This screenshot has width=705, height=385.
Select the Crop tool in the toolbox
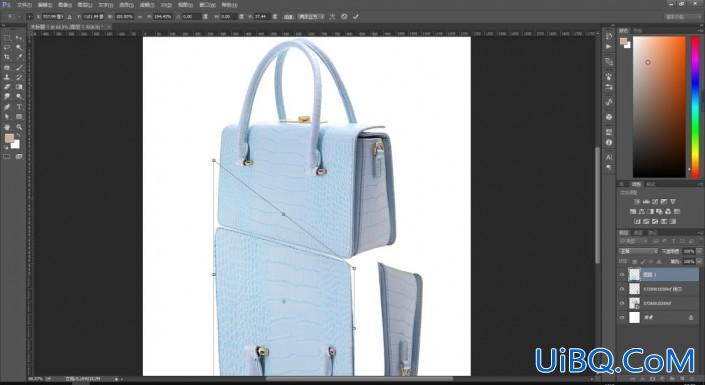pos(7,57)
